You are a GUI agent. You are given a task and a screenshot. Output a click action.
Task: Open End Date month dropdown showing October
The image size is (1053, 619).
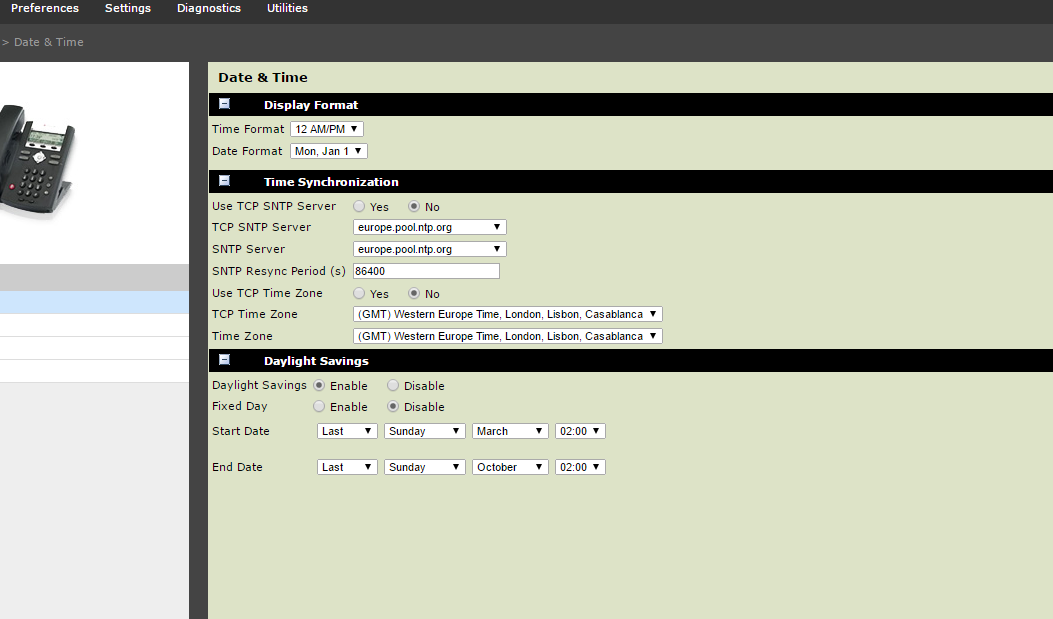(510, 467)
